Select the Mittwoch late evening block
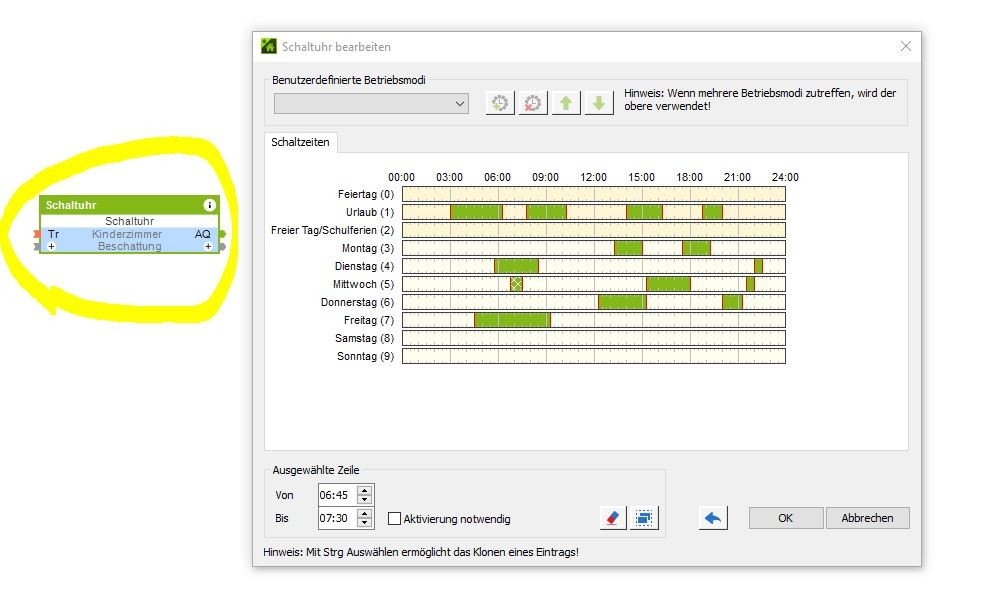The width and height of the screenshot is (991, 592). click(750, 284)
